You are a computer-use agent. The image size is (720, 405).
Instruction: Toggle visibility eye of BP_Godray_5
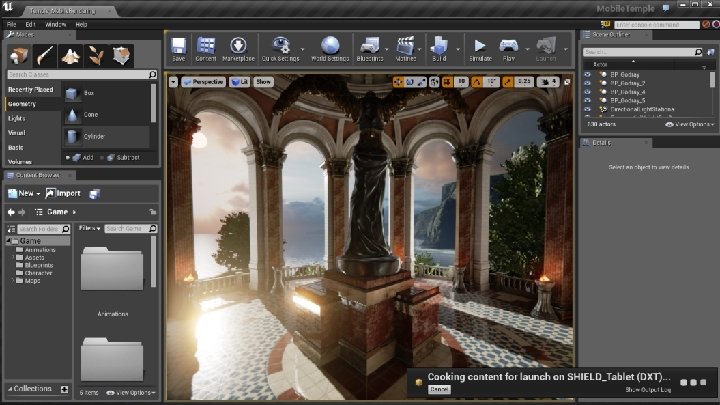(587, 100)
